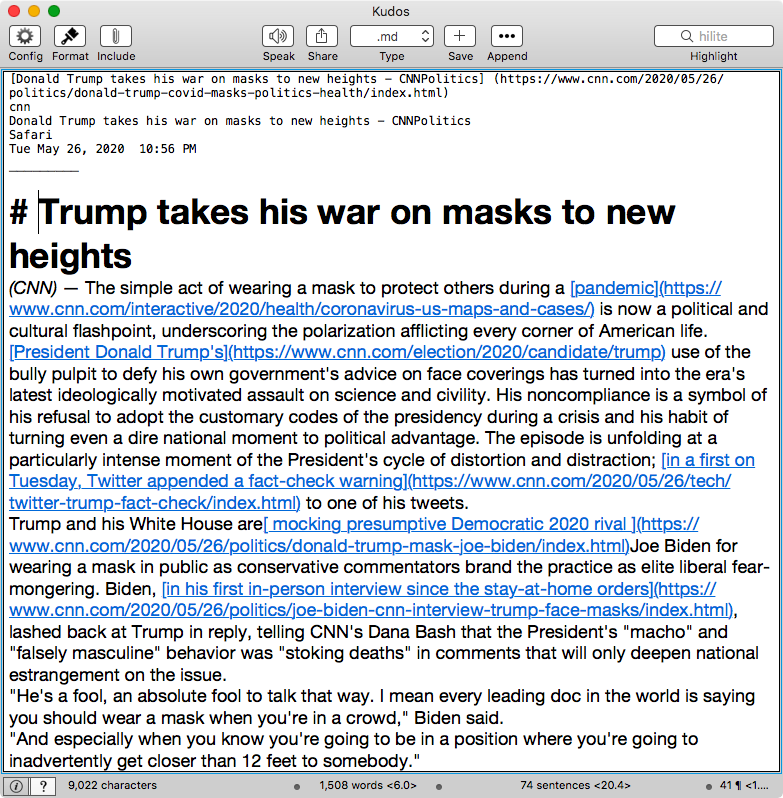Click the Save plus button
This screenshot has height=798, width=783.
(460, 36)
